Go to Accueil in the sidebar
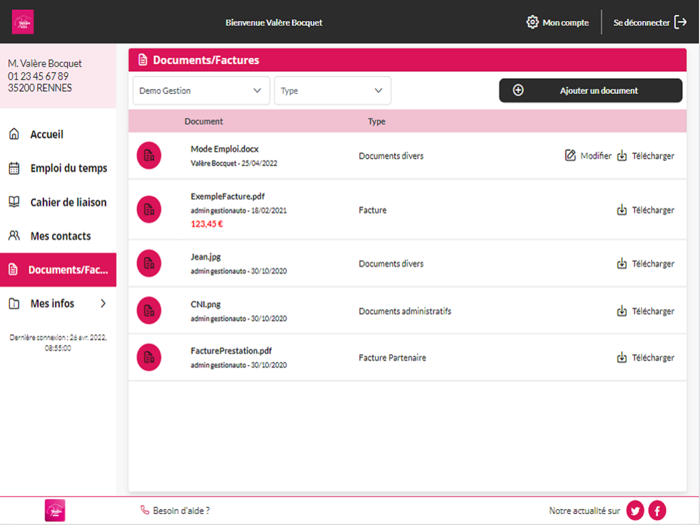This screenshot has width=700, height=525. [x=46, y=134]
